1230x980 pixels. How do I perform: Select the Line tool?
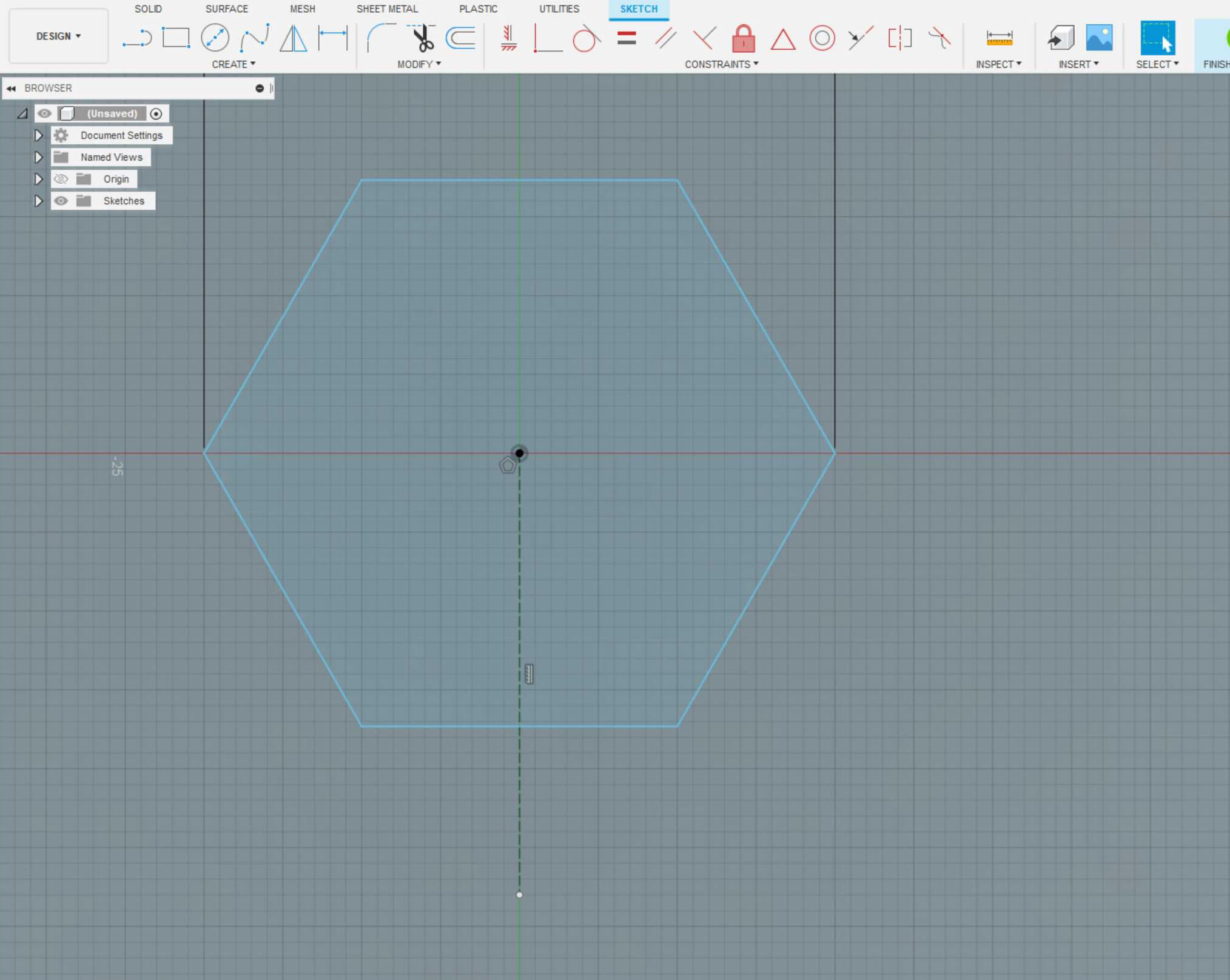(x=137, y=38)
